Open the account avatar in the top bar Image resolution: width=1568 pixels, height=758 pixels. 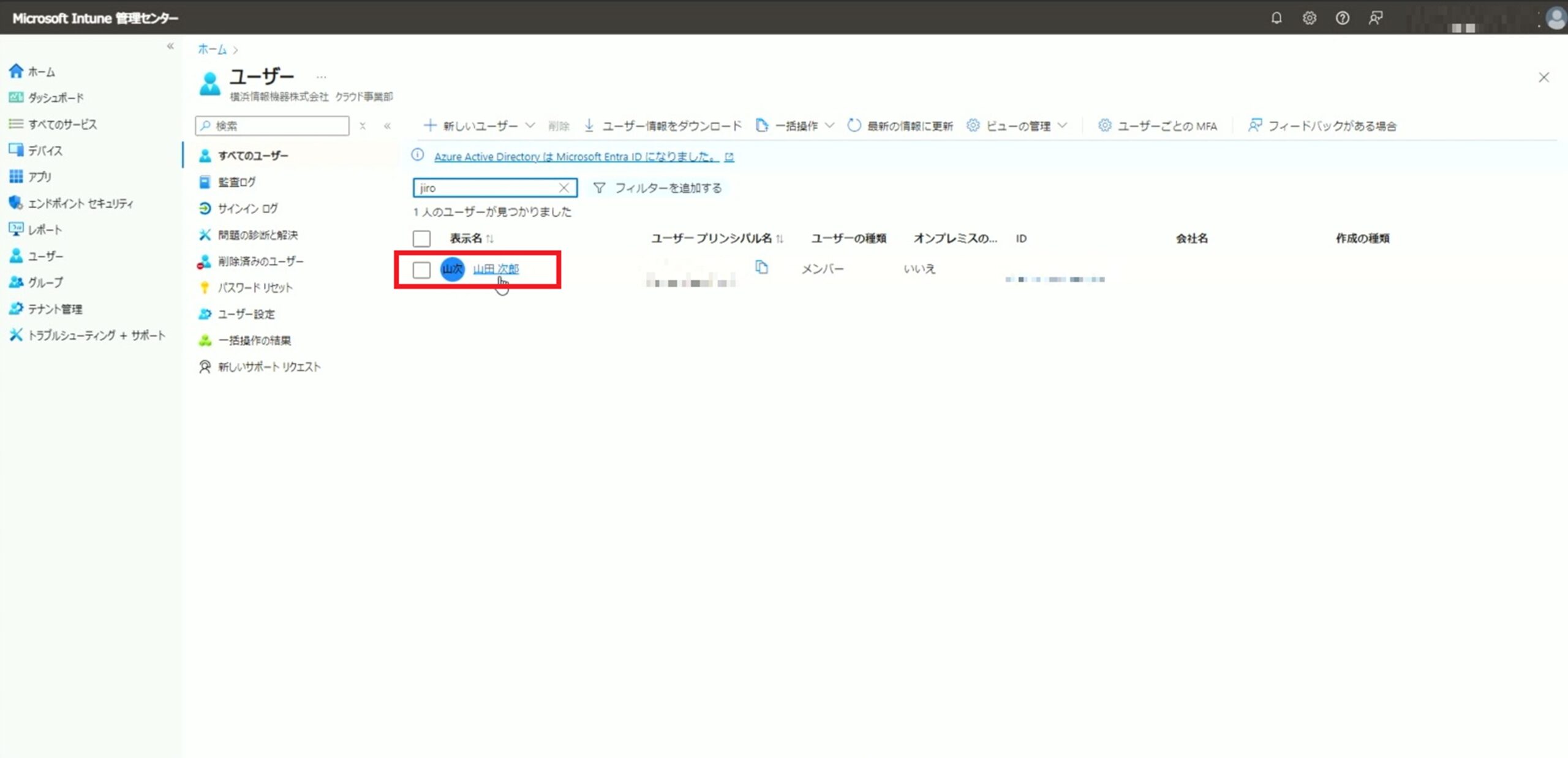click(1556, 18)
